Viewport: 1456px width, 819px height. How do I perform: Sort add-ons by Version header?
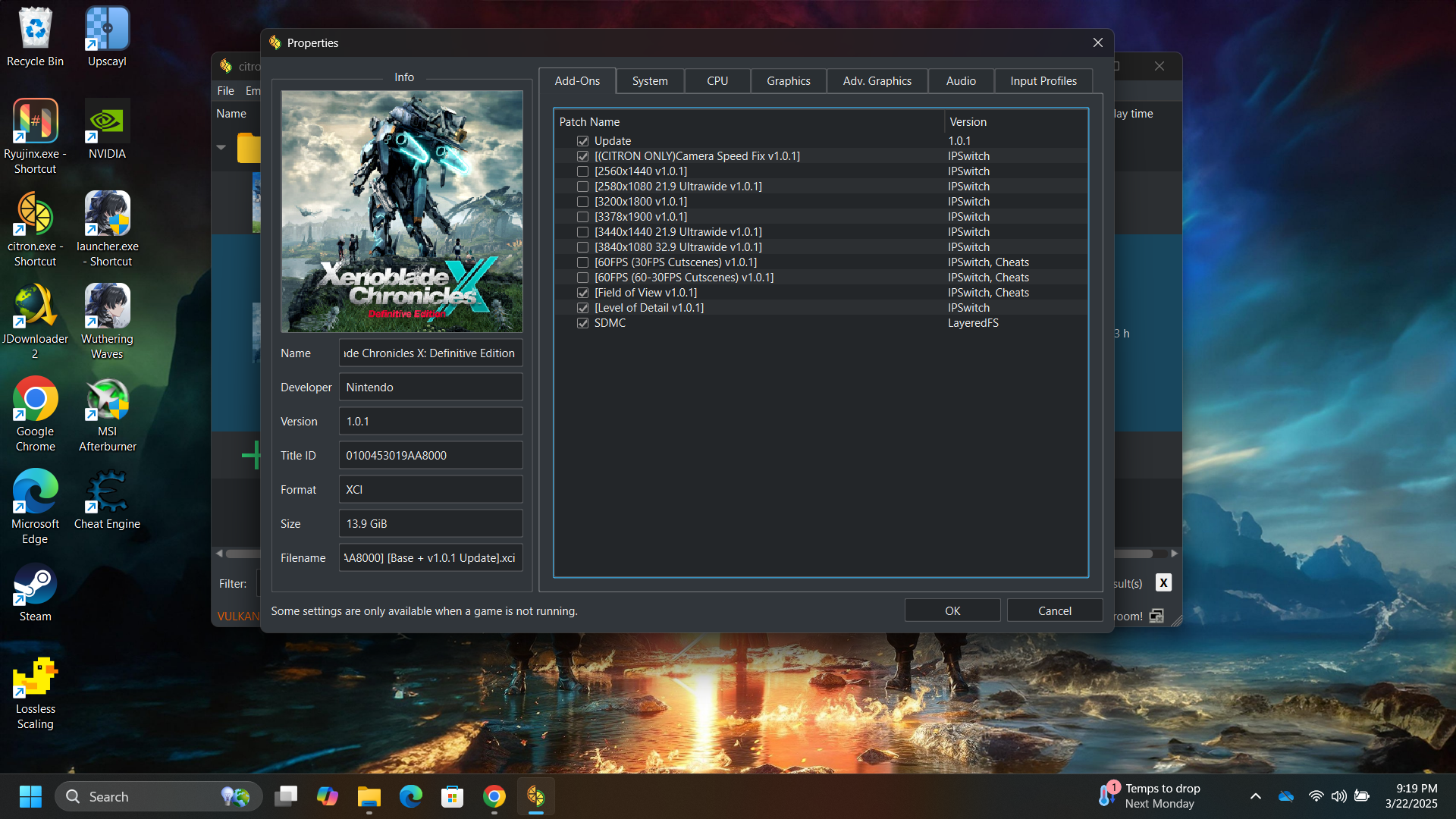(1016, 121)
